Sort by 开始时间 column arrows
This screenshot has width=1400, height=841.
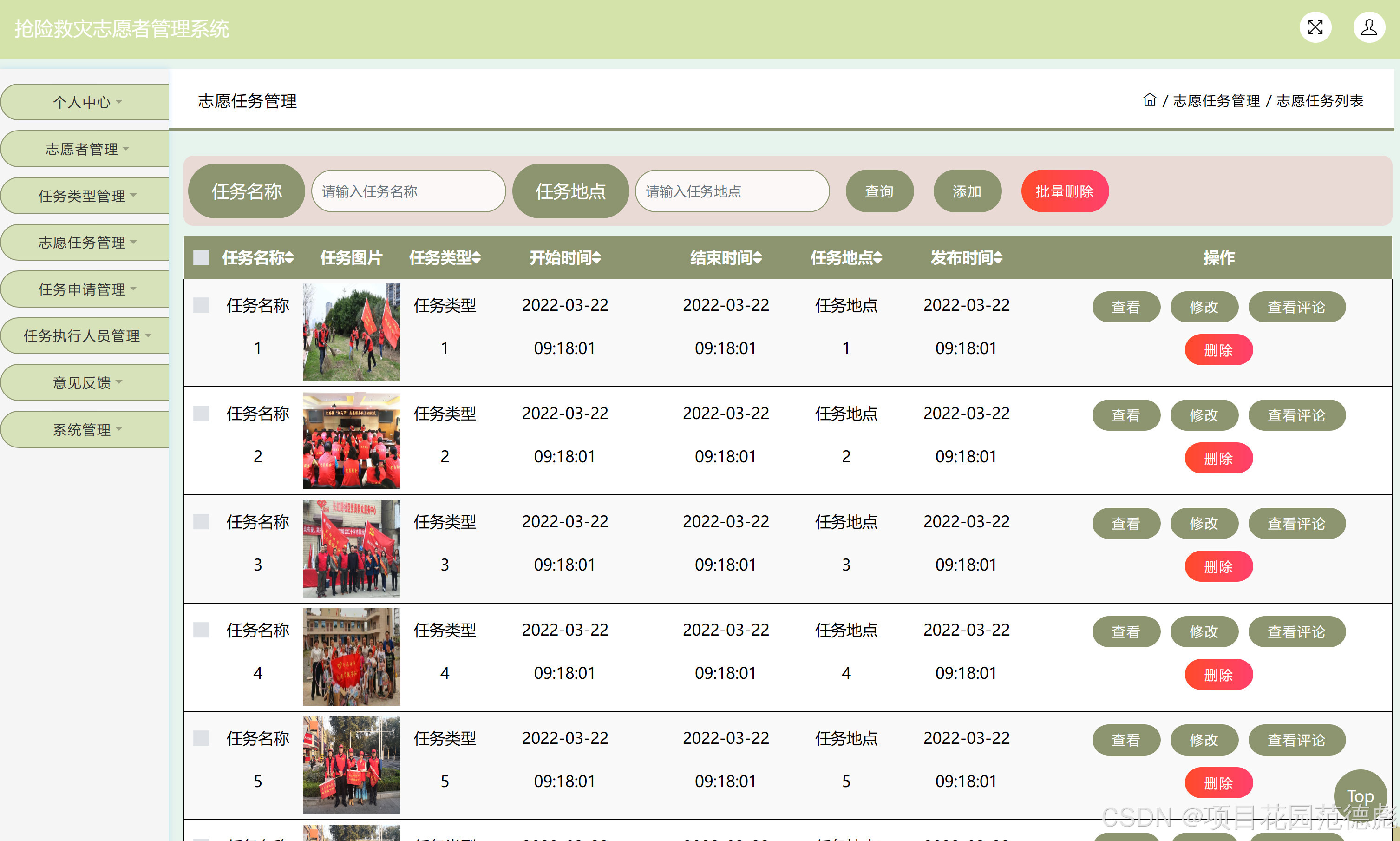[x=596, y=258]
